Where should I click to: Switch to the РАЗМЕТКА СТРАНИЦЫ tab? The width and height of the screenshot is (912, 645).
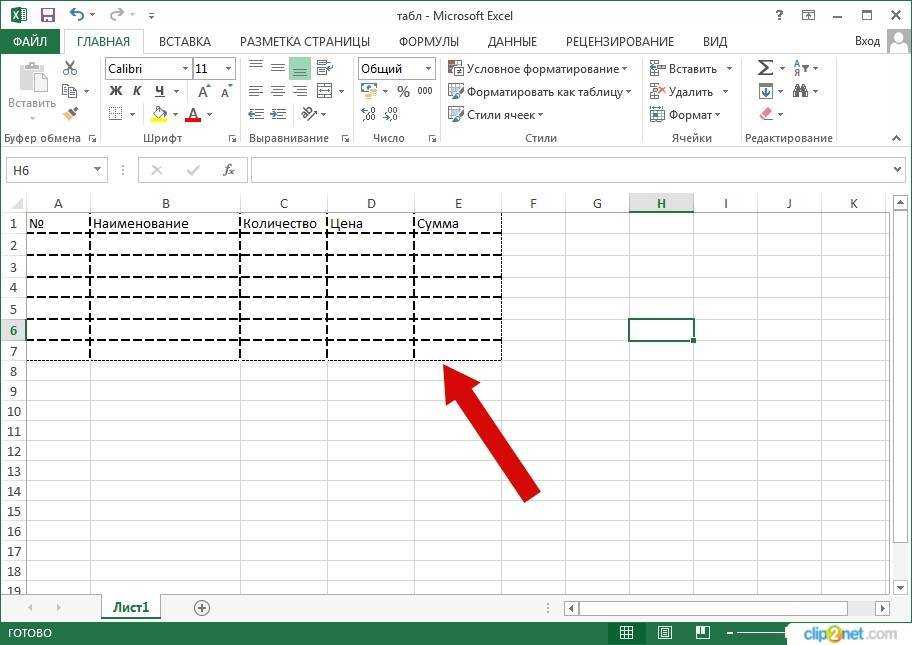coord(305,42)
